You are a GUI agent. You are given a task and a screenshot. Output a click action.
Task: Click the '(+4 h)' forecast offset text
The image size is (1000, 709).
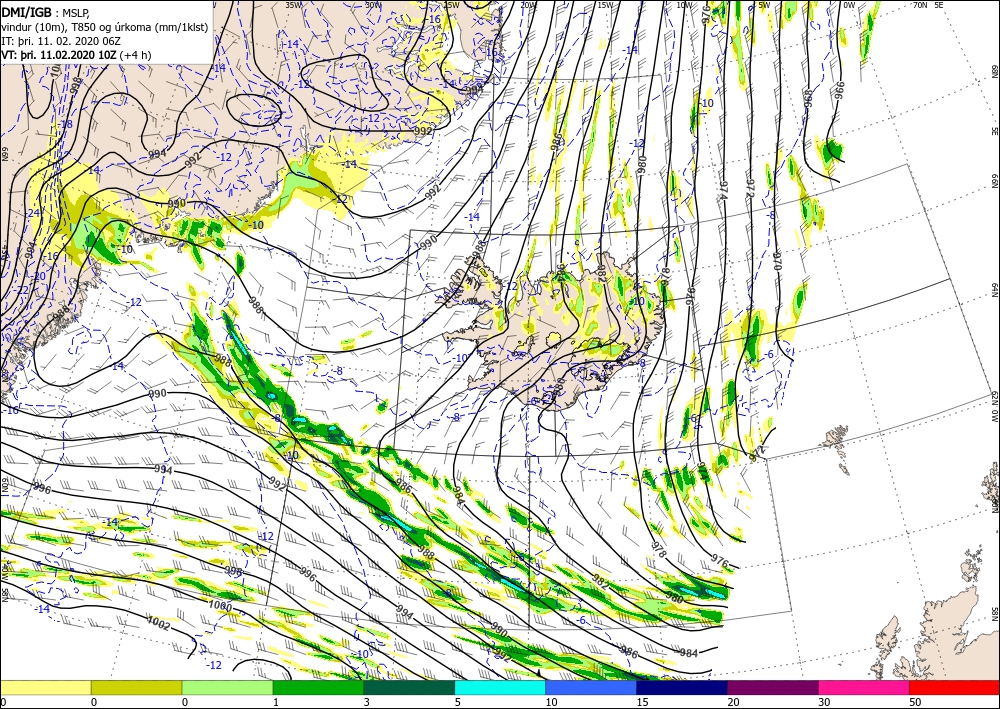135,54
